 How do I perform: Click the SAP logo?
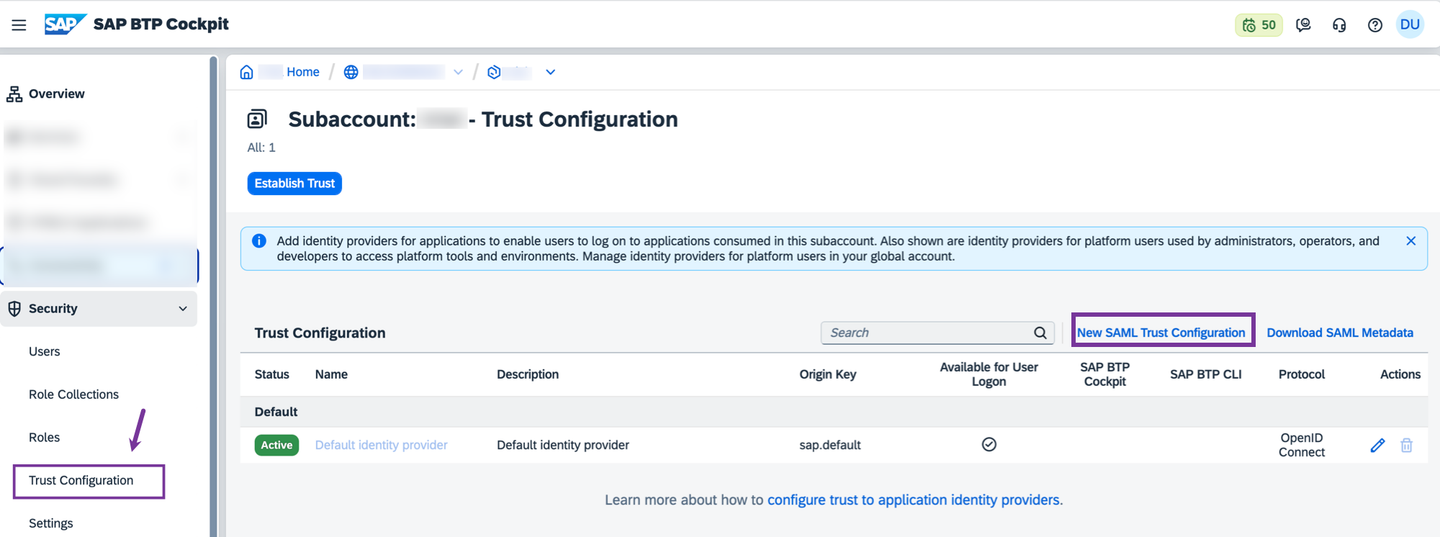[x=64, y=25]
